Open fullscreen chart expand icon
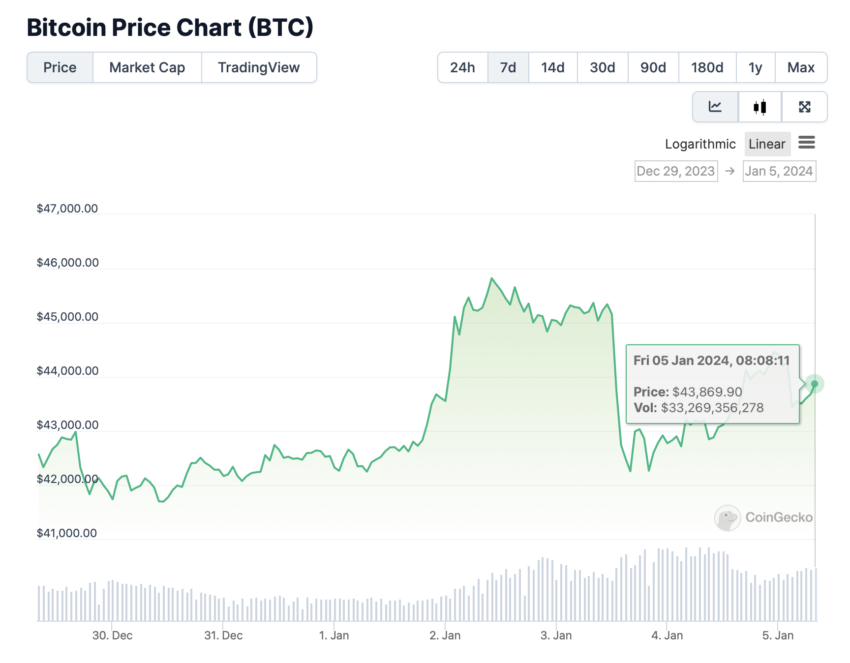This screenshot has height=663, width=850. click(804, 107)
